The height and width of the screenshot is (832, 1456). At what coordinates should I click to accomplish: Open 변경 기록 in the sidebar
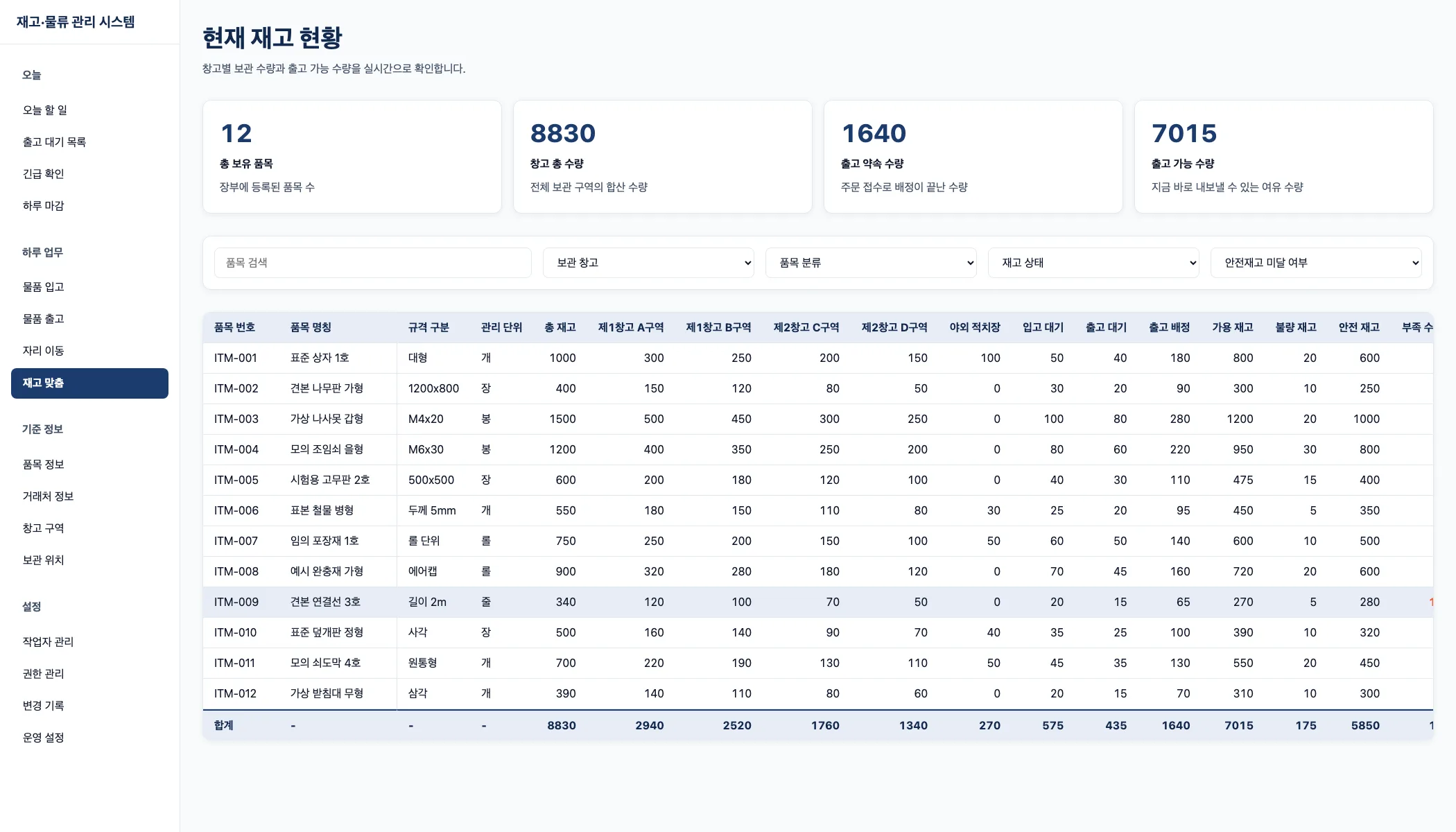(89, 706)
